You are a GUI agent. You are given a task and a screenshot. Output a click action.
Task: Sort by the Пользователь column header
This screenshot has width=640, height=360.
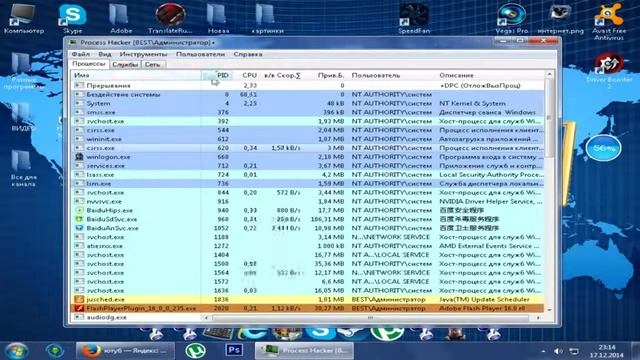pyautogui.click(x=392, y=75)
